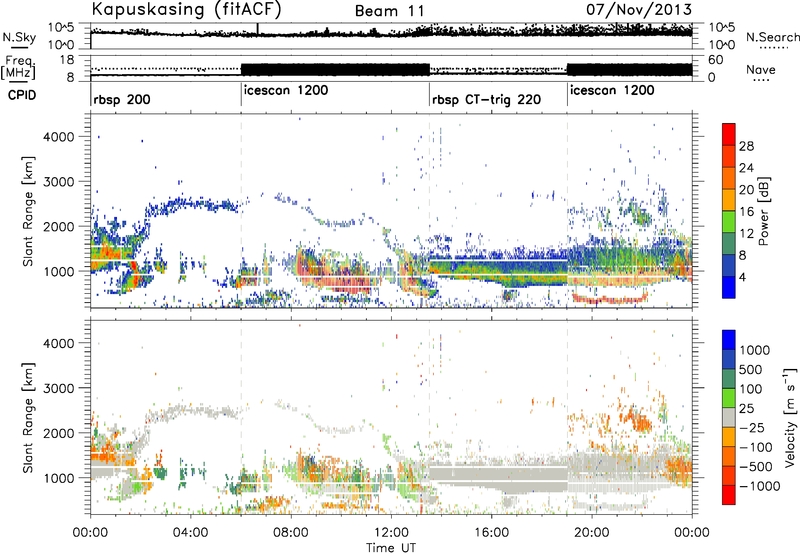Click the '3000' tick in the velocity panel
Viewport: 800px width, 554px height.
click(58, 388)
